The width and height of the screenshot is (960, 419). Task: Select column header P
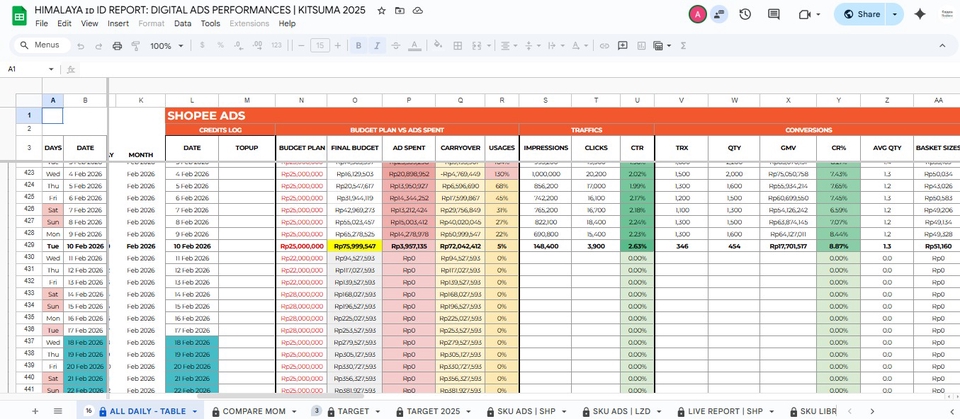(408, 100)
